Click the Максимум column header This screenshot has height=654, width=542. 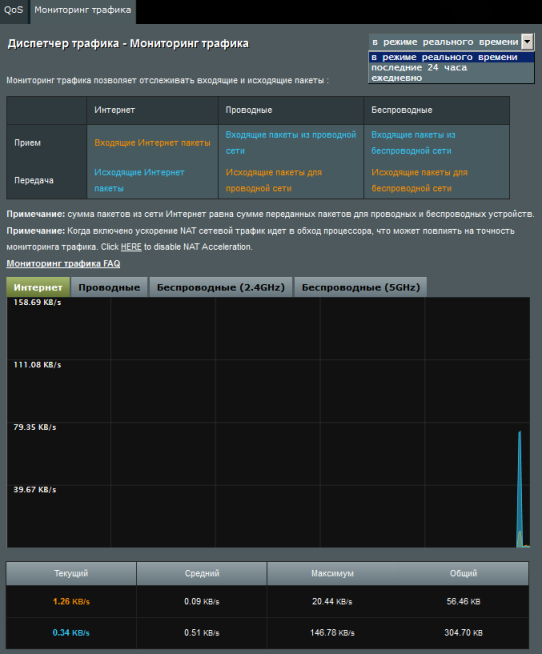point(333,574)
